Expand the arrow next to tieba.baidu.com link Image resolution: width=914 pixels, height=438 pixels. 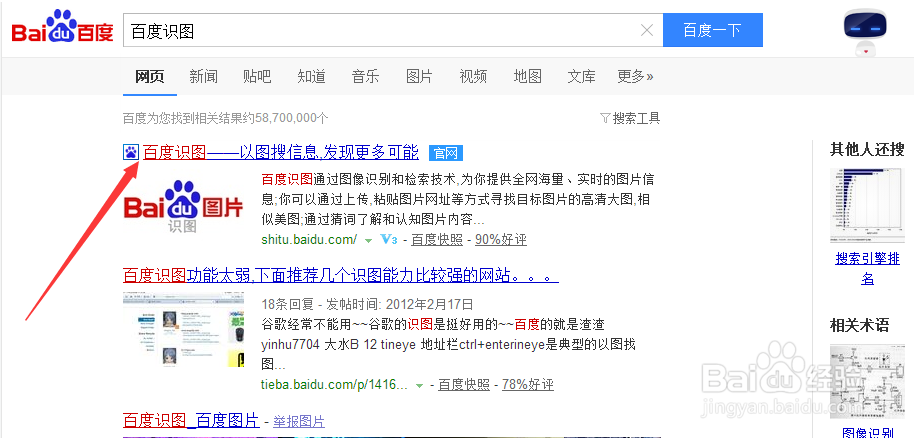pyautogui.click(x=419, y=386)
